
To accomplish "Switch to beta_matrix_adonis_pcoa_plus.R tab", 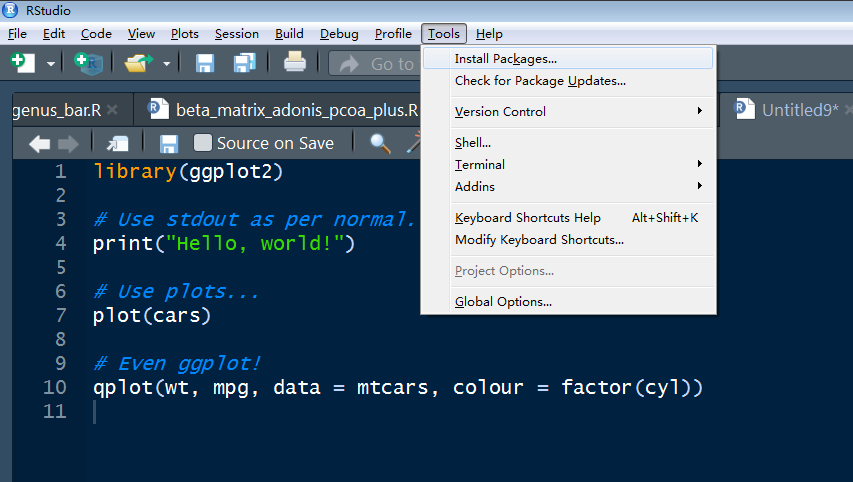I will click(296, 110).
